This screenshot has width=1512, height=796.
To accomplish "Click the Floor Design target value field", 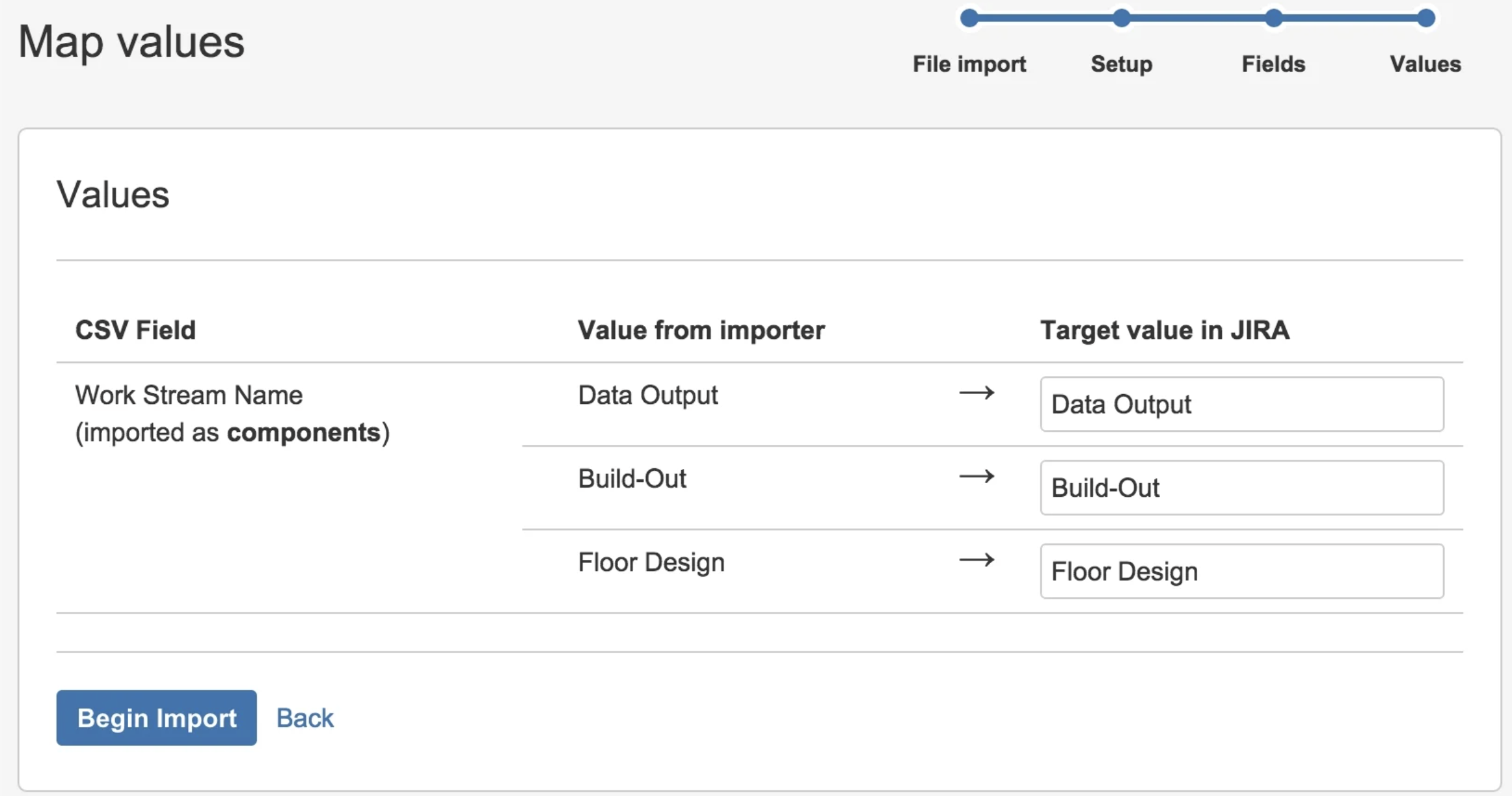I will point(1241,571).
